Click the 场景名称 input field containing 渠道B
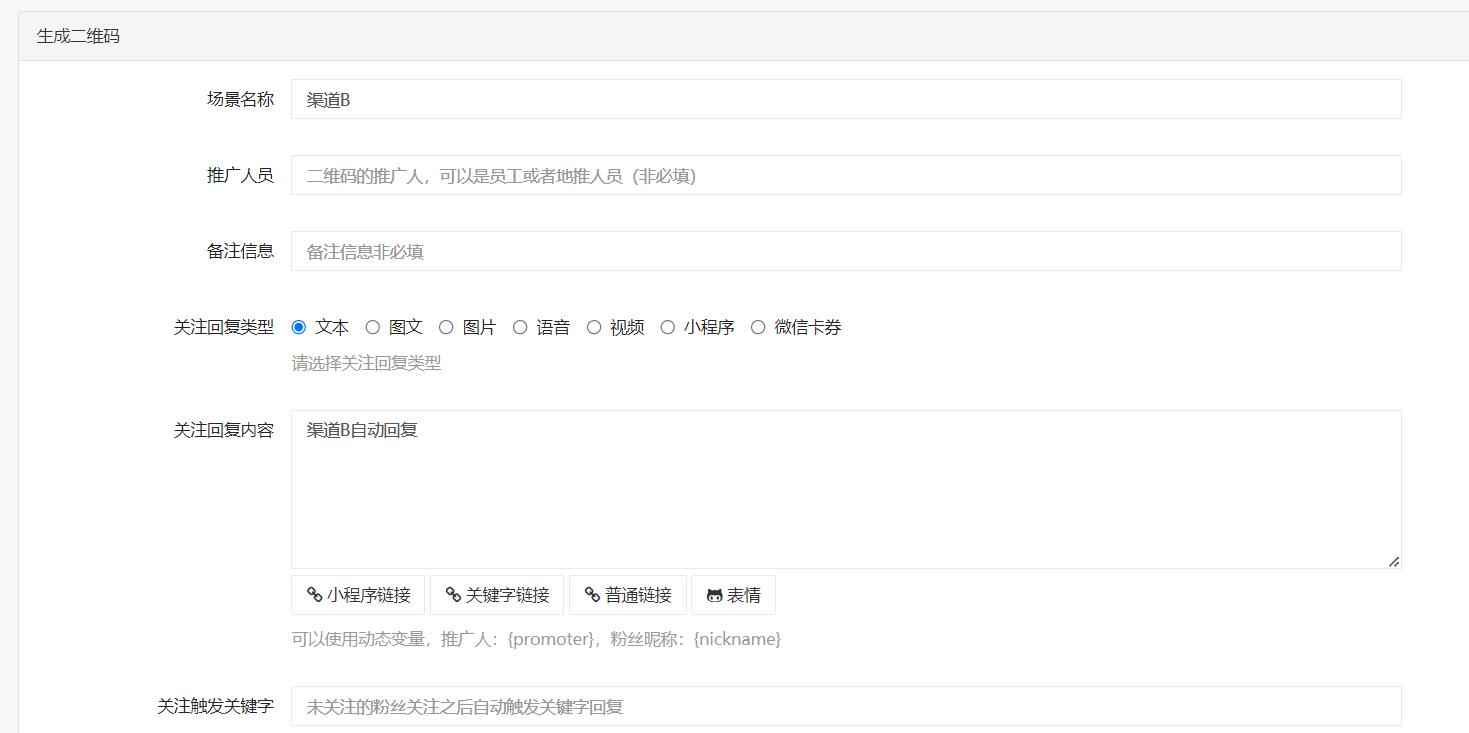Image resolution: width=1469 pixels, height=733 pixels. [x=845, y=100]
